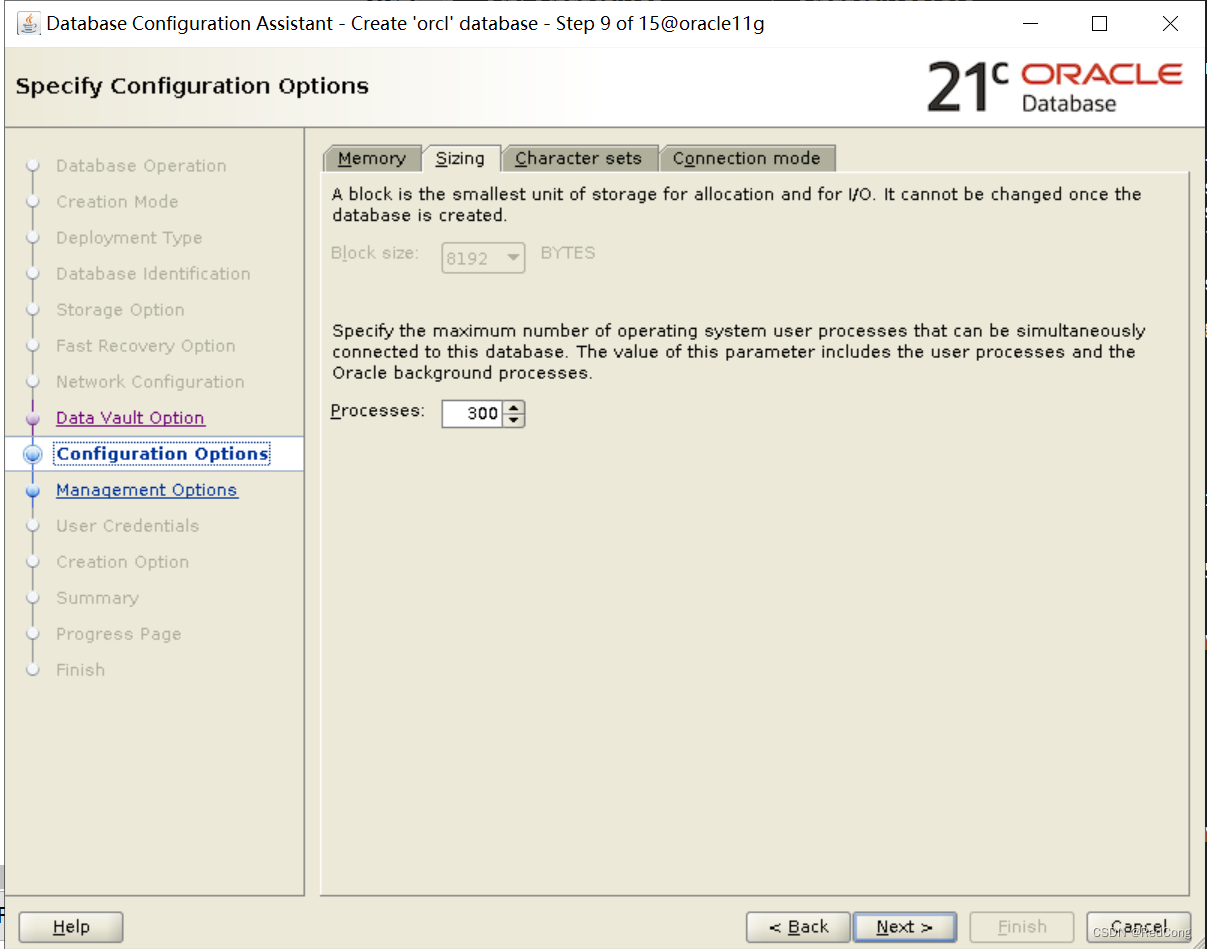Screen dimensions: 1207x949
Task: Increase Processes with the up arrow
Action: click(513, 407)
